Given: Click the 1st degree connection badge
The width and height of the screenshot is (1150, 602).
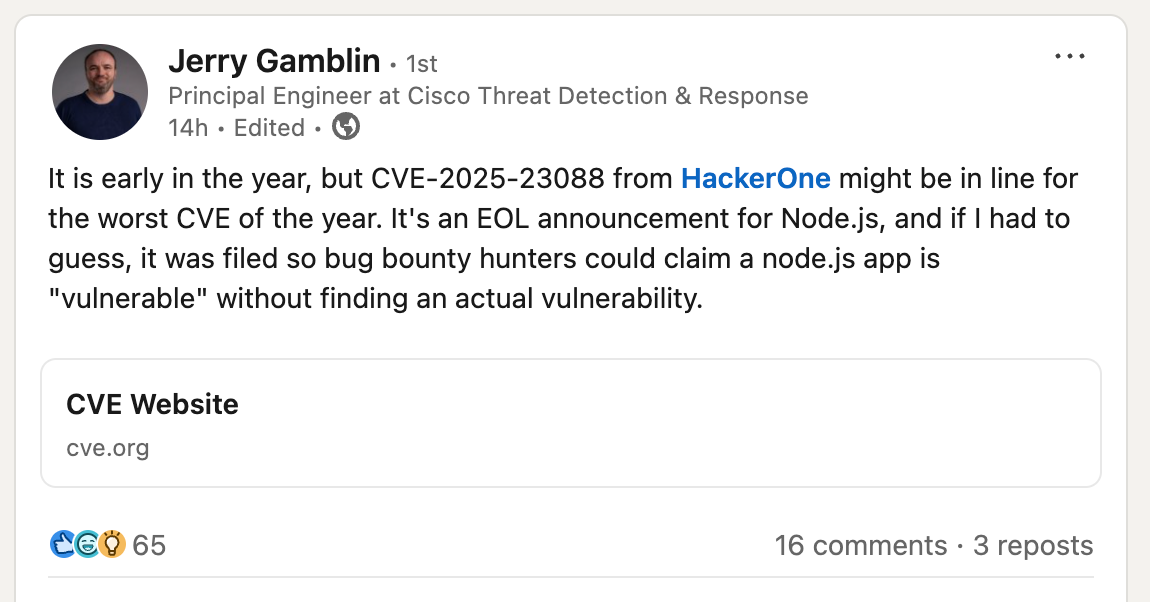Looking at the screenshot, I should pyautogui.click(x=421, y=64).
